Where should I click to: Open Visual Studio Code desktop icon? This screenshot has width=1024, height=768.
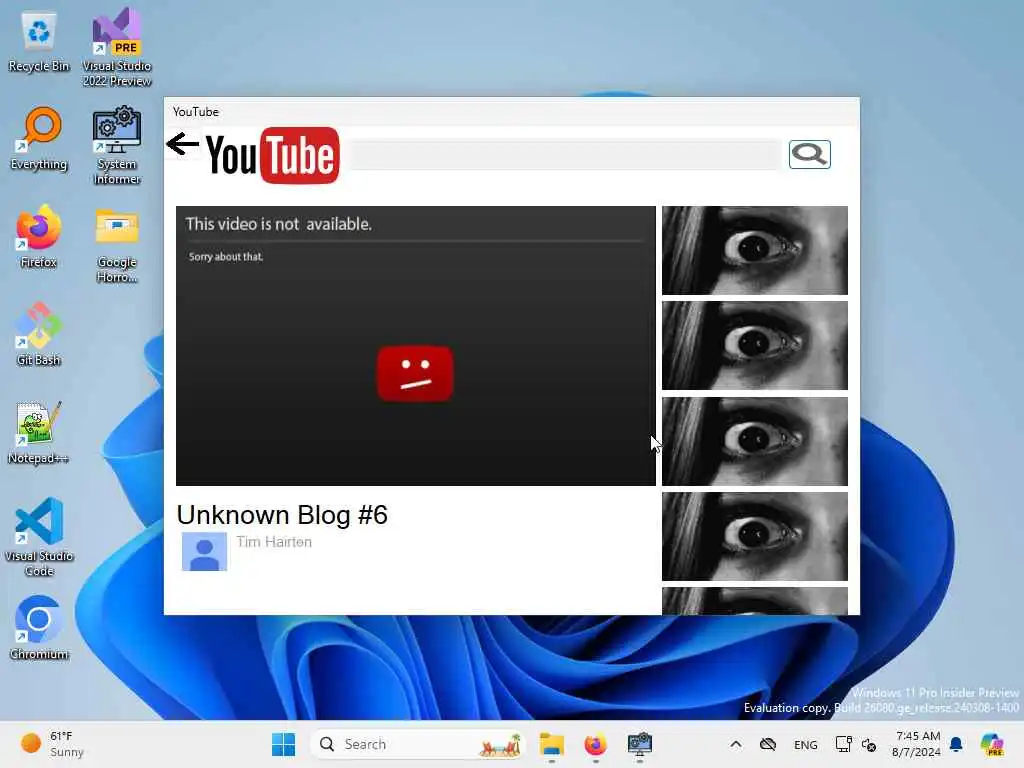click(39, 537)
